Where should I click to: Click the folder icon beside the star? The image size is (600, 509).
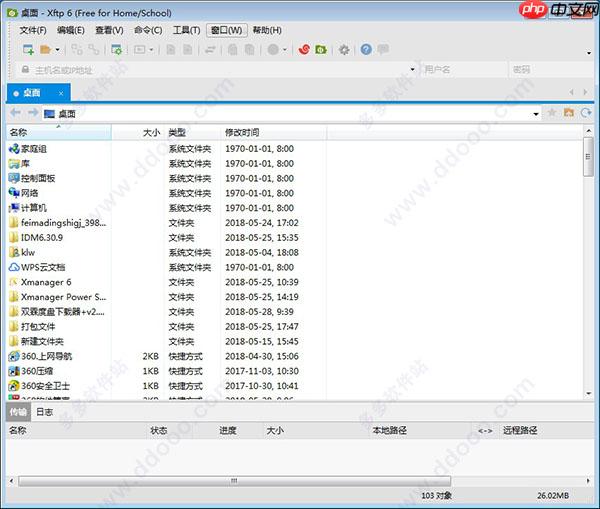point(569,113)
